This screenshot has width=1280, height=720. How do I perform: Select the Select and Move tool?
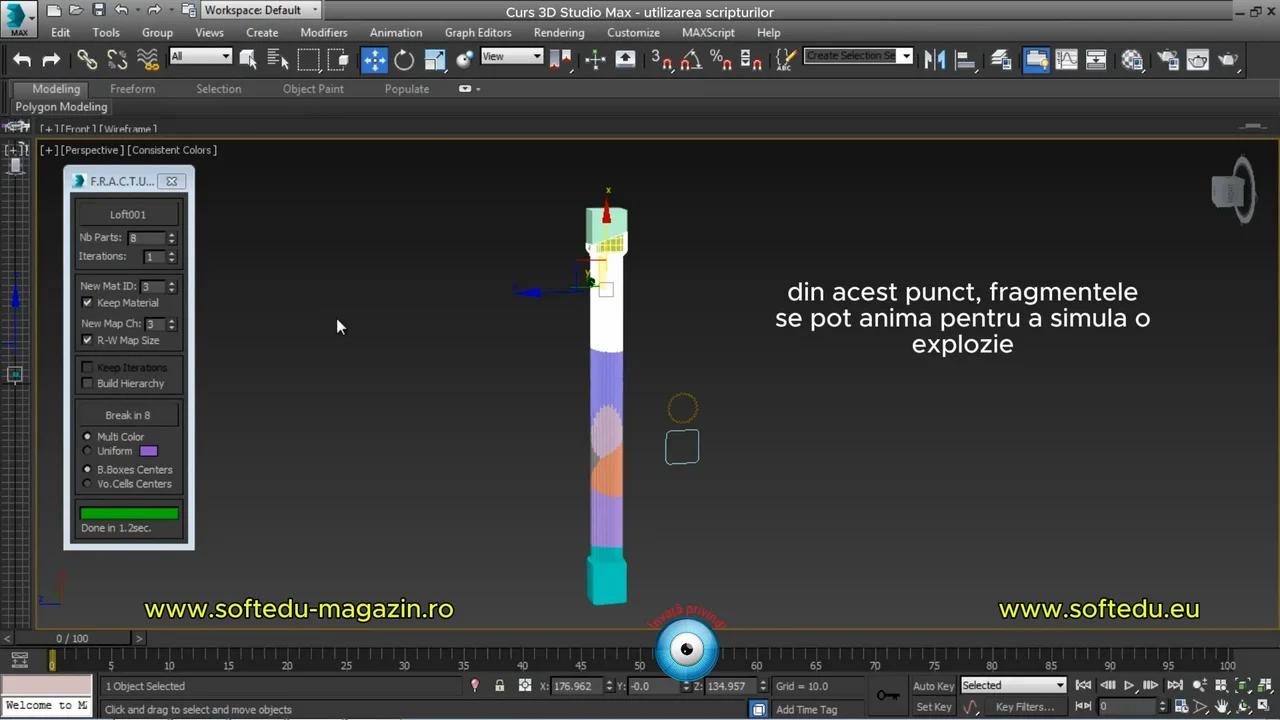(375, 60)
